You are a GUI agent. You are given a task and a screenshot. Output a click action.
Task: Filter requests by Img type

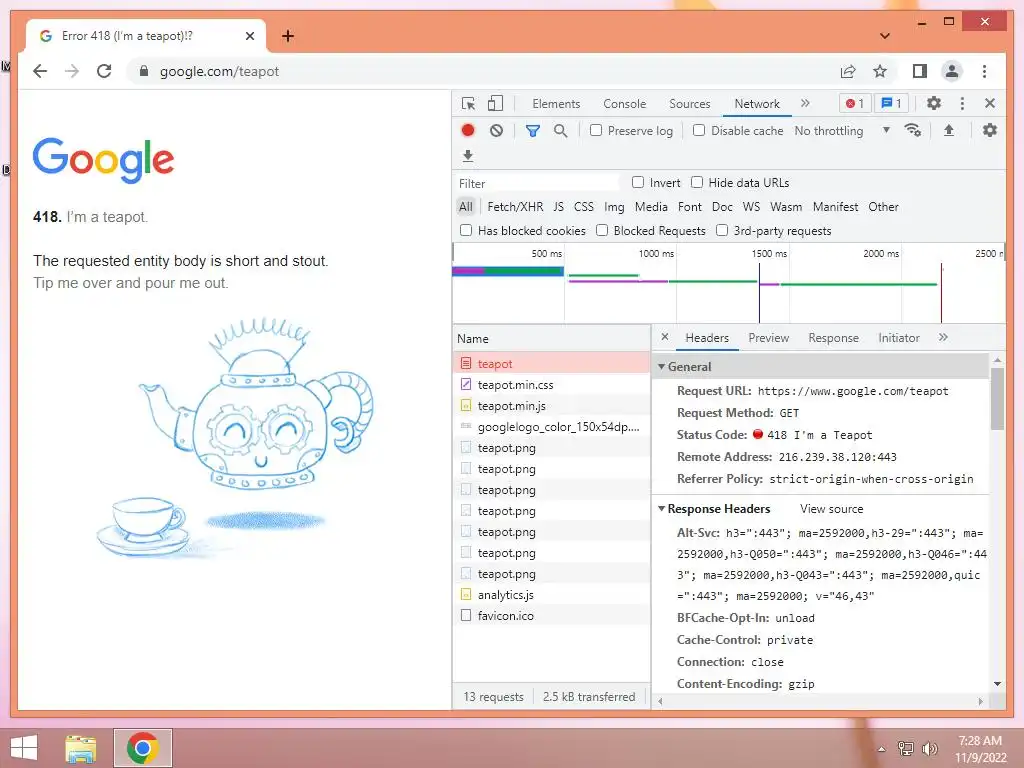[x=614, y=207]
